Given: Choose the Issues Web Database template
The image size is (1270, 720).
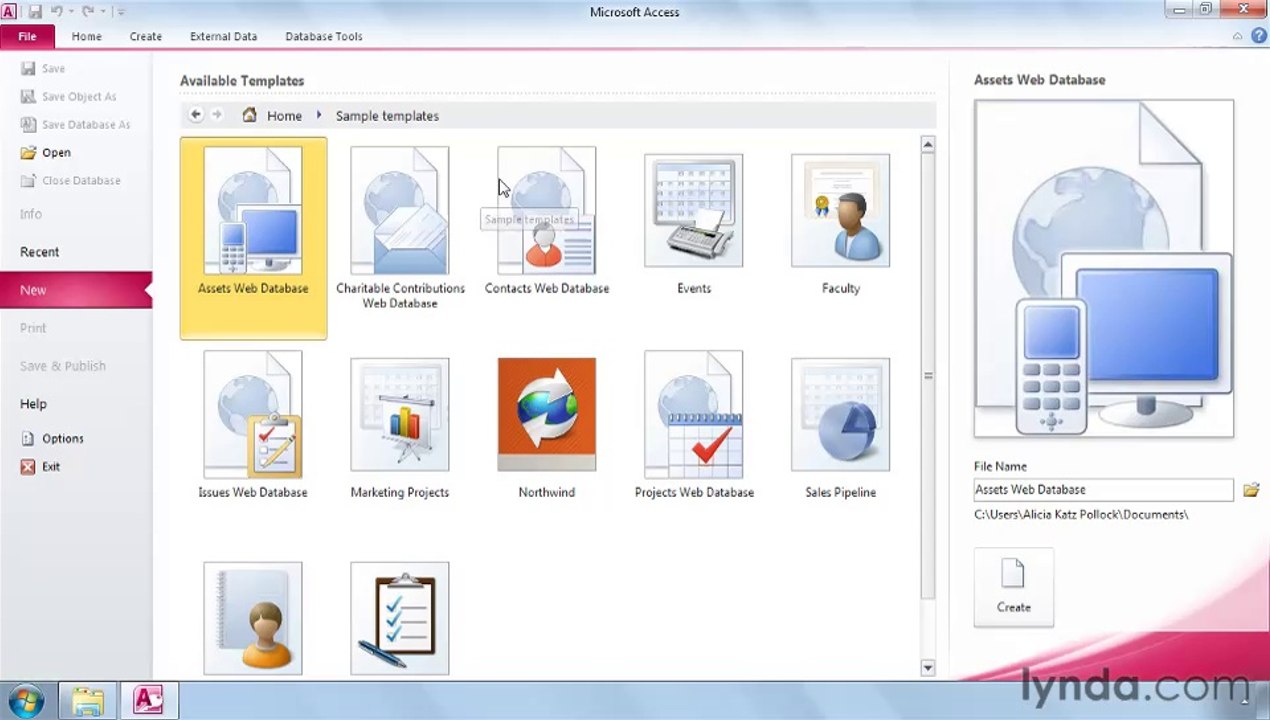Looking at the screenshot, I should (253, 426).
